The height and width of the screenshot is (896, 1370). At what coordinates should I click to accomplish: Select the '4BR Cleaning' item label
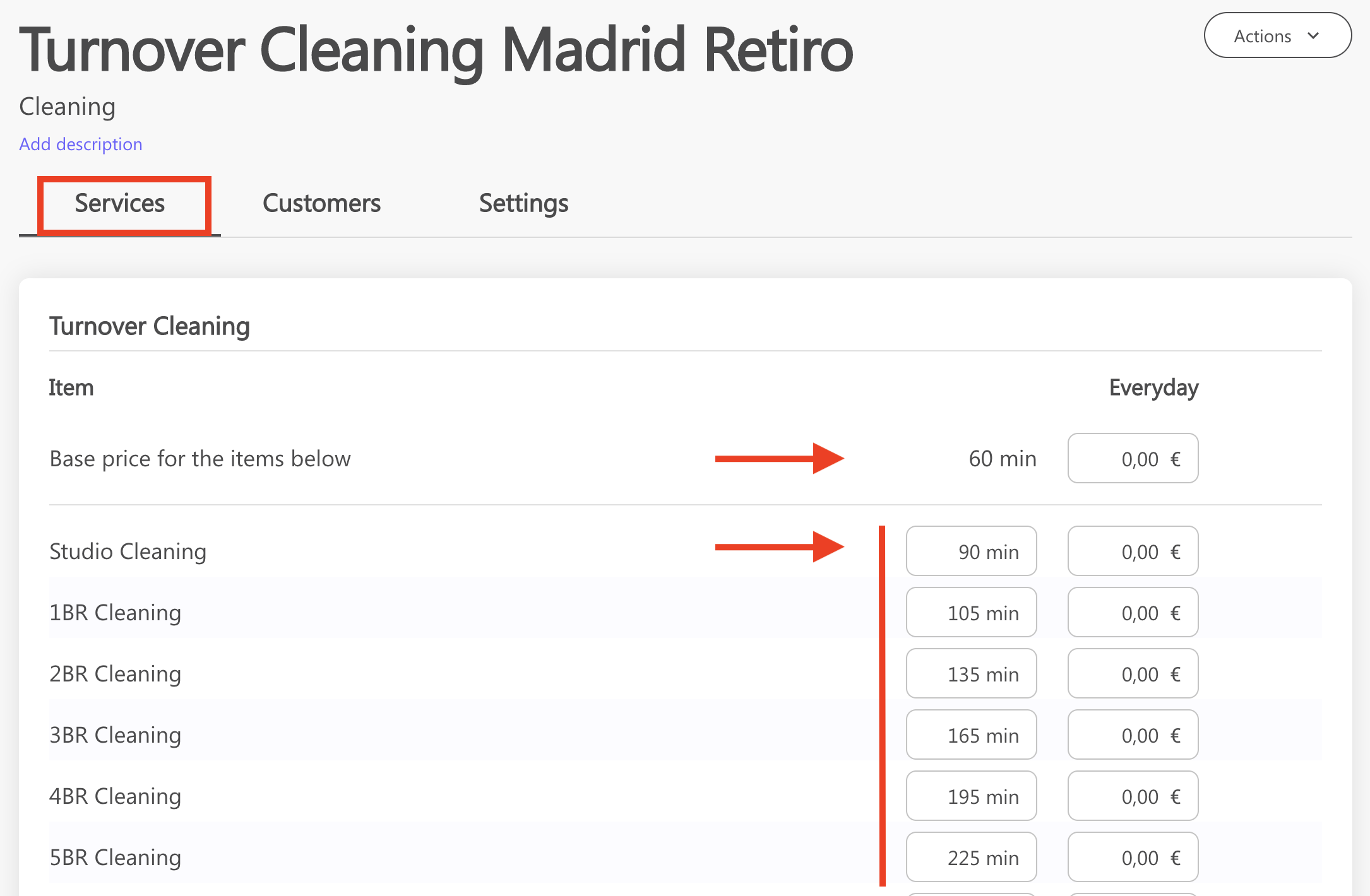pos(116,796)
